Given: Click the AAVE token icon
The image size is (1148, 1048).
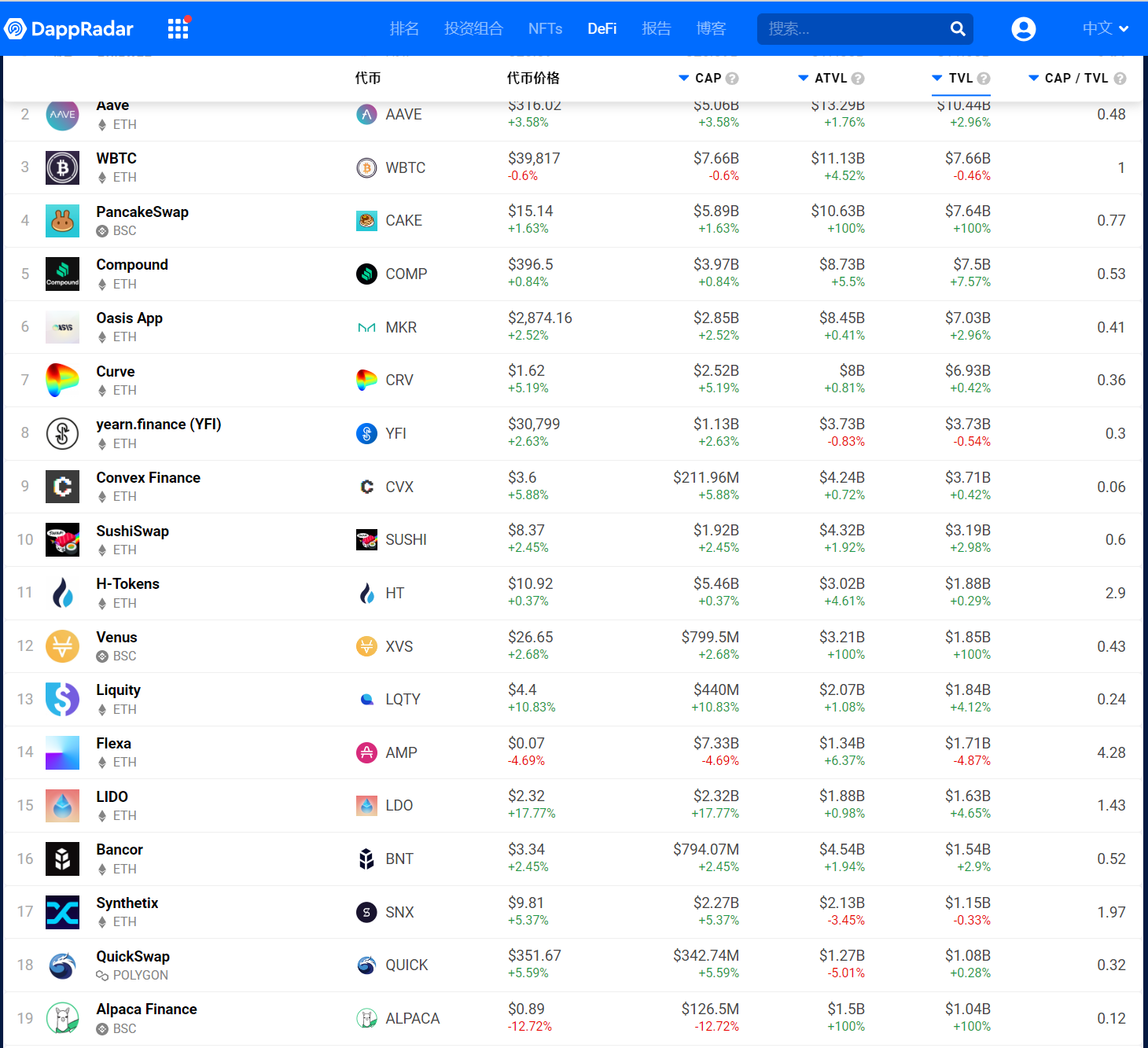Looking at the screenshot, I should point(366,115).
